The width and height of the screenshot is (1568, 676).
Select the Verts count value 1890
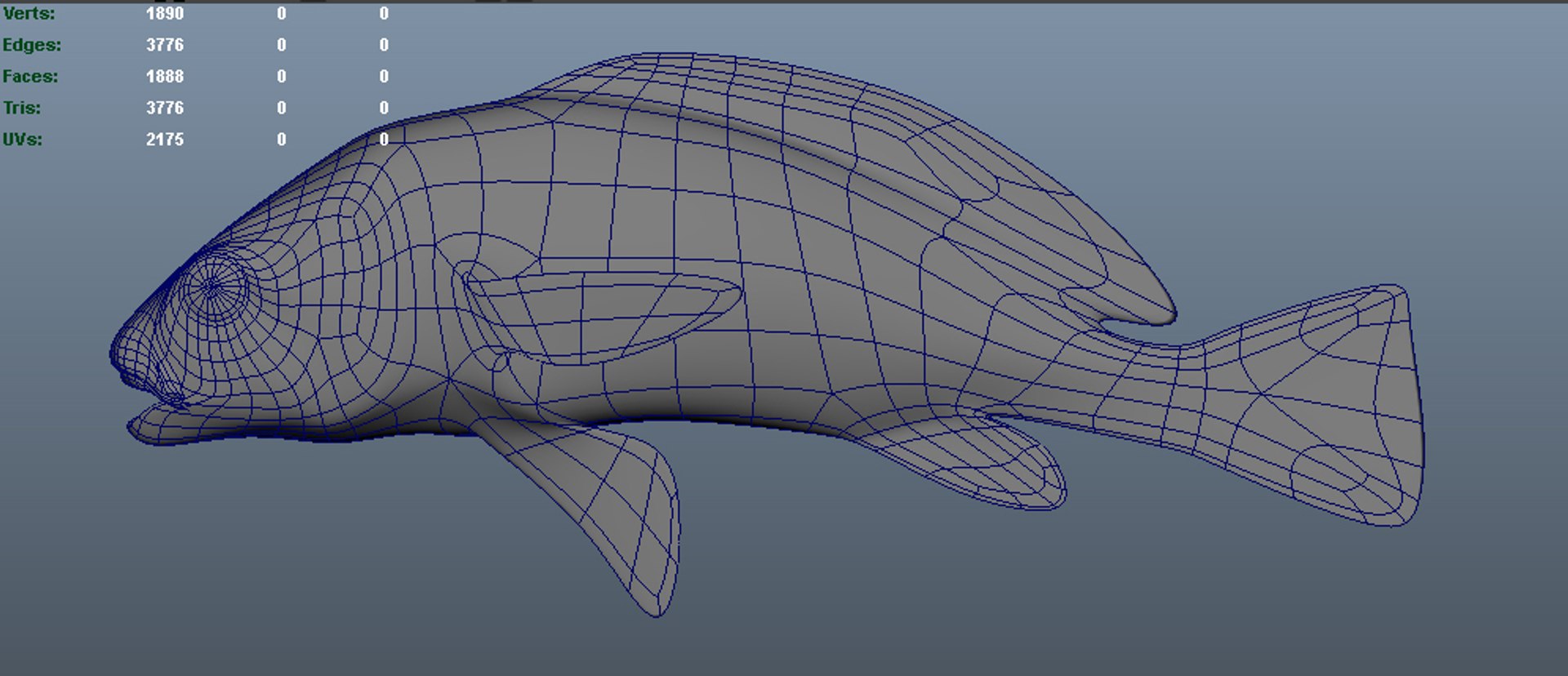point(165,13)
